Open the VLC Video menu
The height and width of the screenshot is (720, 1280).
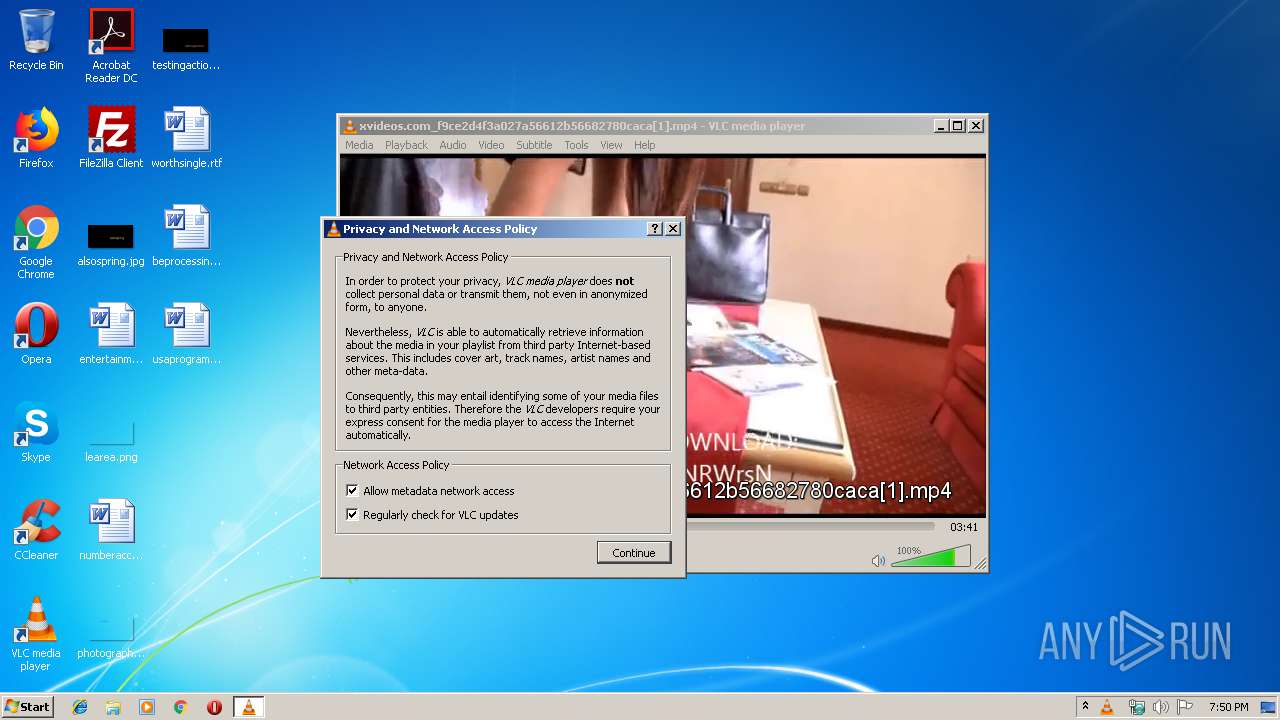pos(491,145)
